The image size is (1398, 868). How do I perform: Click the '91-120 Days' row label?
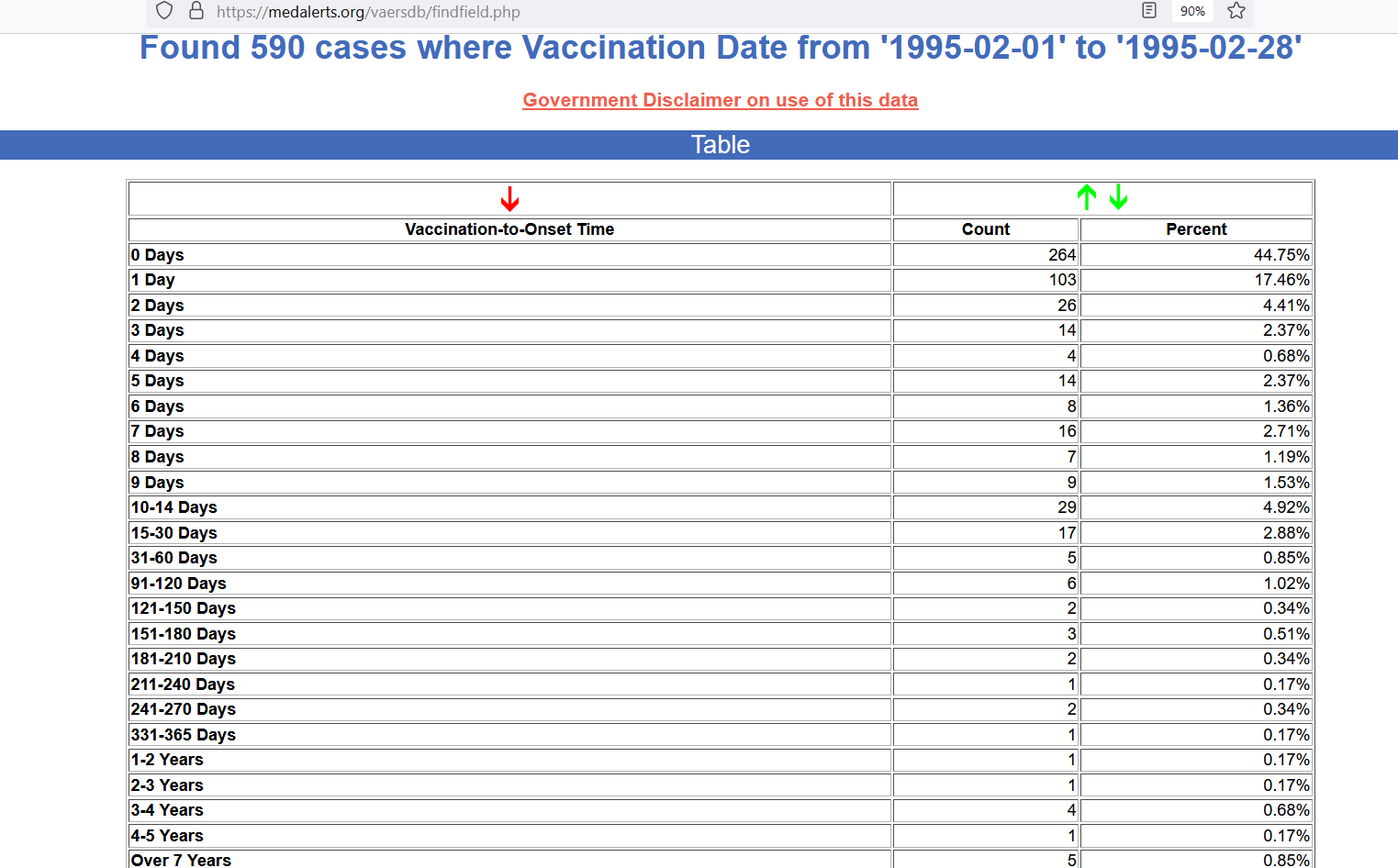pyautogui.click(x=179, y=584)
